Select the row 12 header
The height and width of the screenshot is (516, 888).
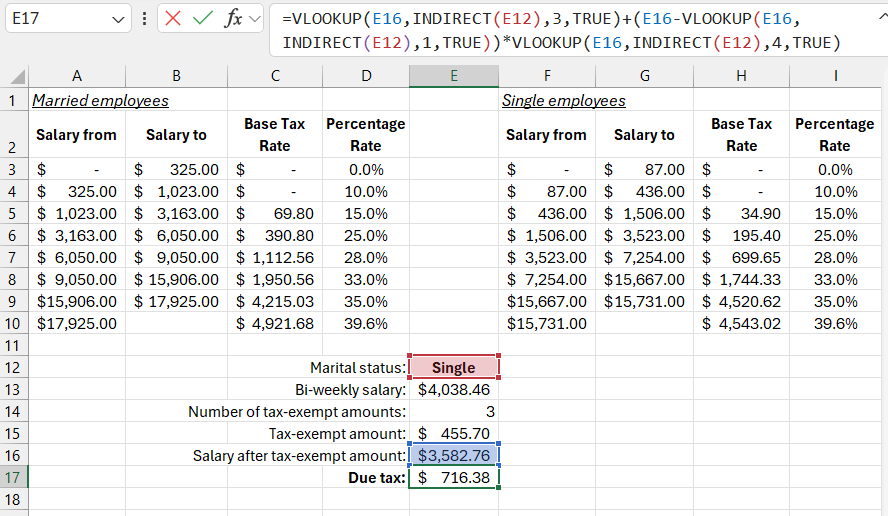coord(13,367)
